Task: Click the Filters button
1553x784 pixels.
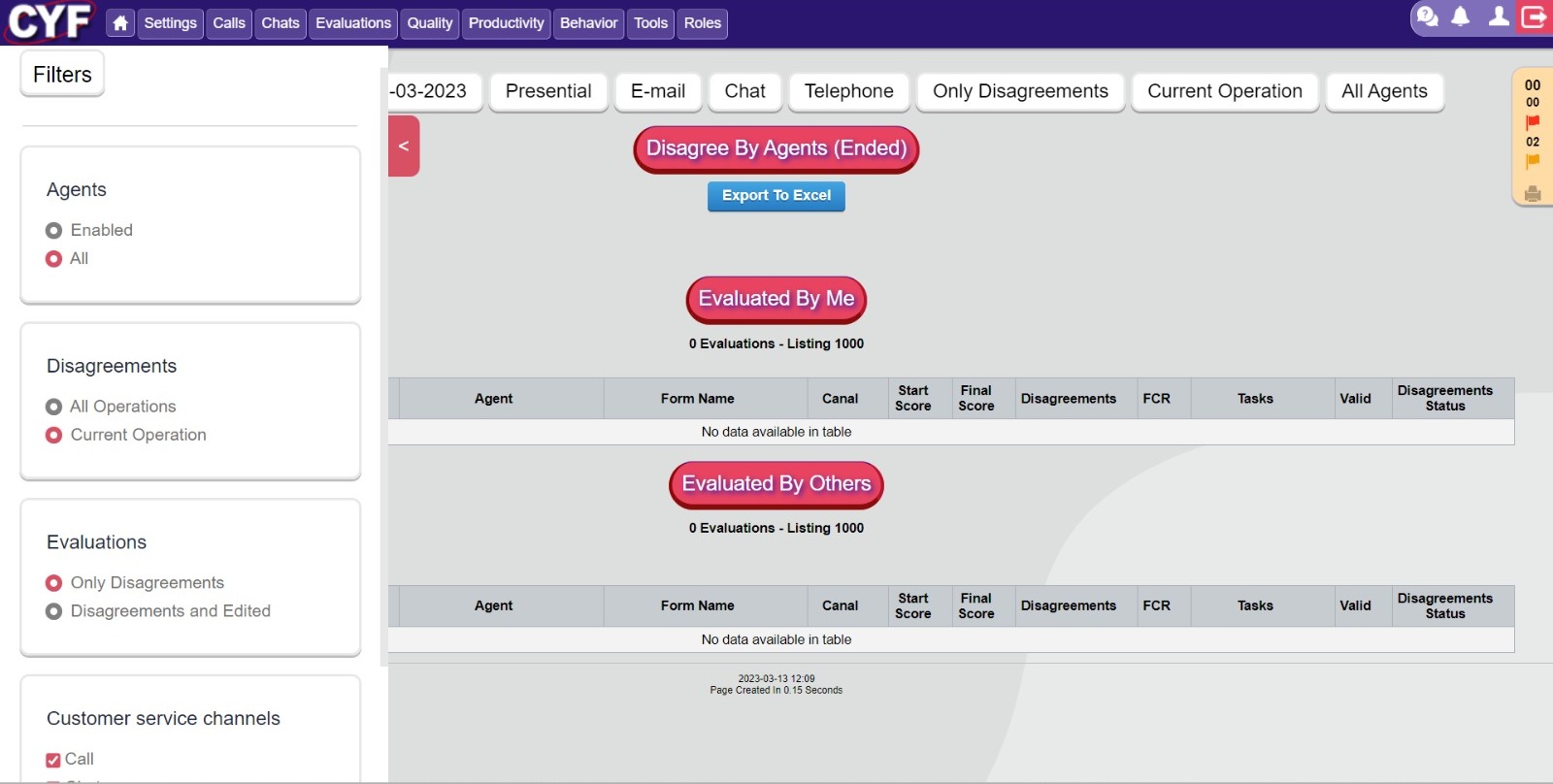Action: 62,74
